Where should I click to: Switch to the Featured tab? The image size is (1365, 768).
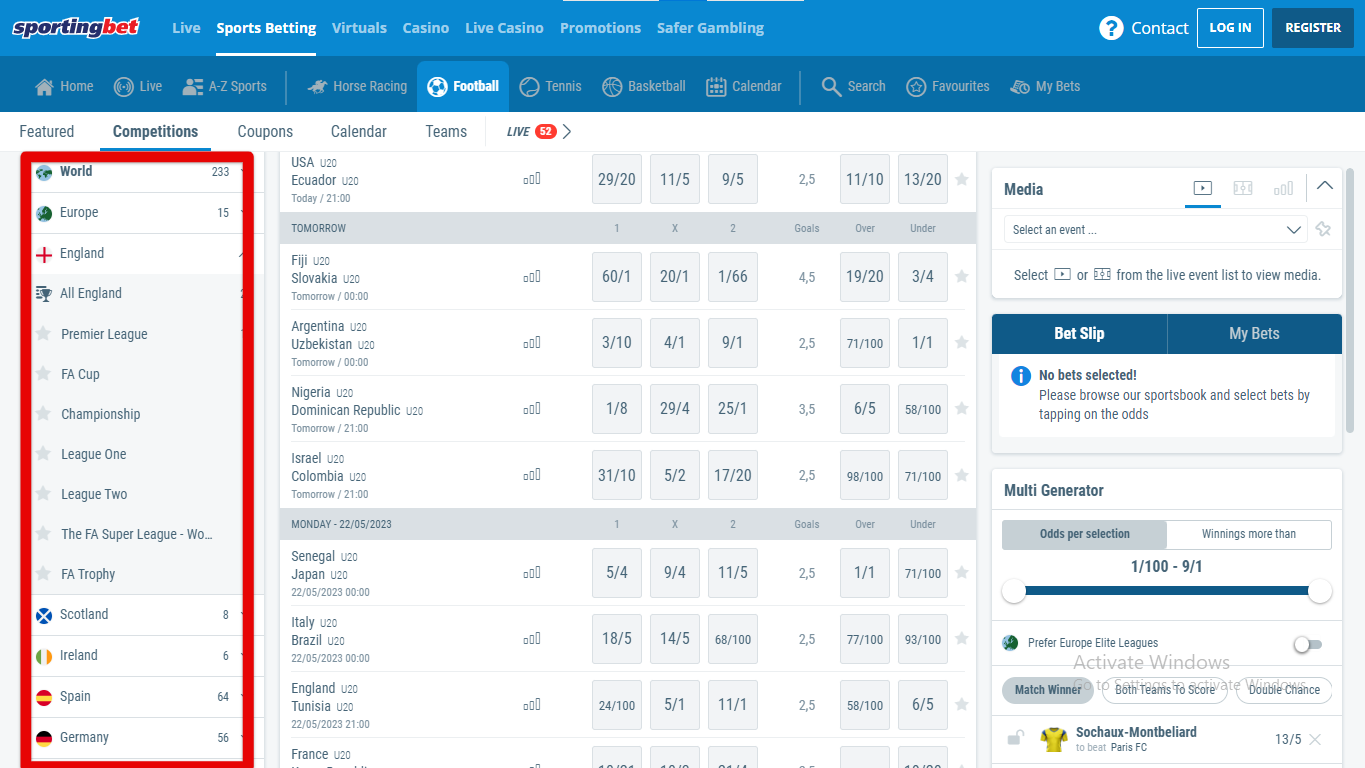(x=47, y=131)
